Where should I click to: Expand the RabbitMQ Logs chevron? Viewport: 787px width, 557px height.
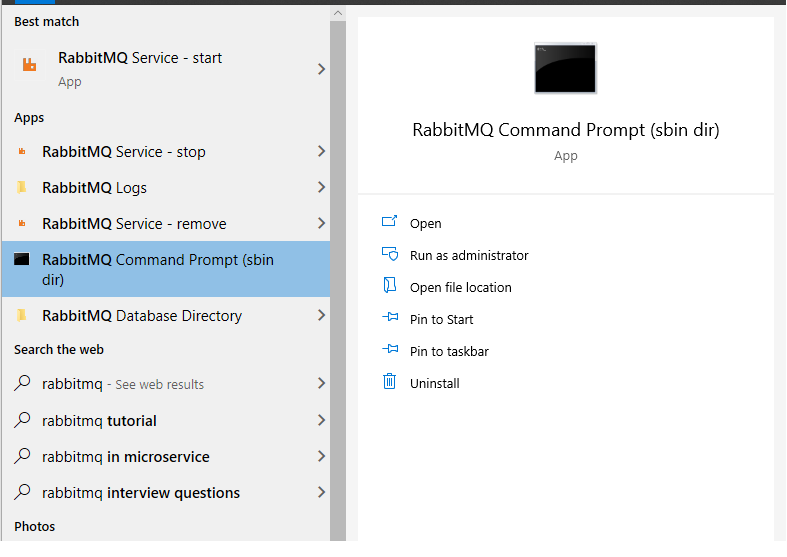point(321,187)
